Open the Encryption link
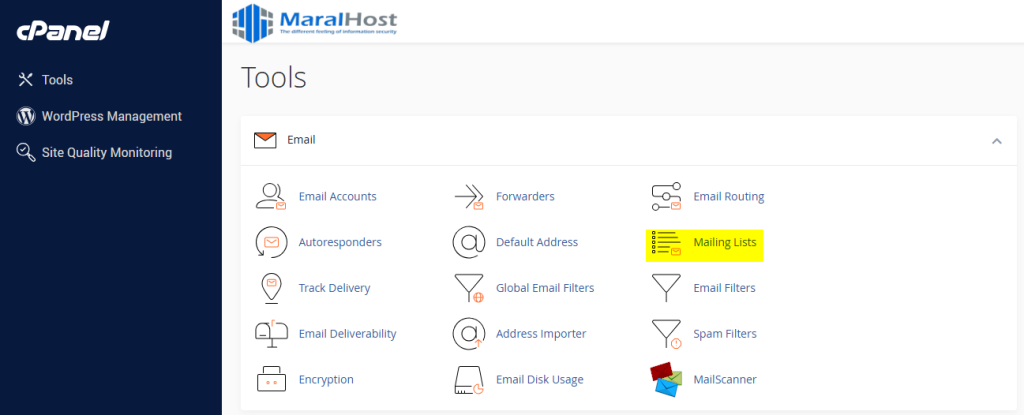 coord(326,380)
